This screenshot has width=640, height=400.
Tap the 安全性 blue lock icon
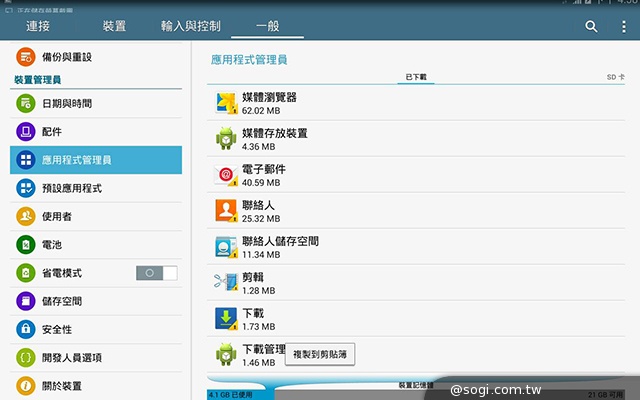click(26, 329)
